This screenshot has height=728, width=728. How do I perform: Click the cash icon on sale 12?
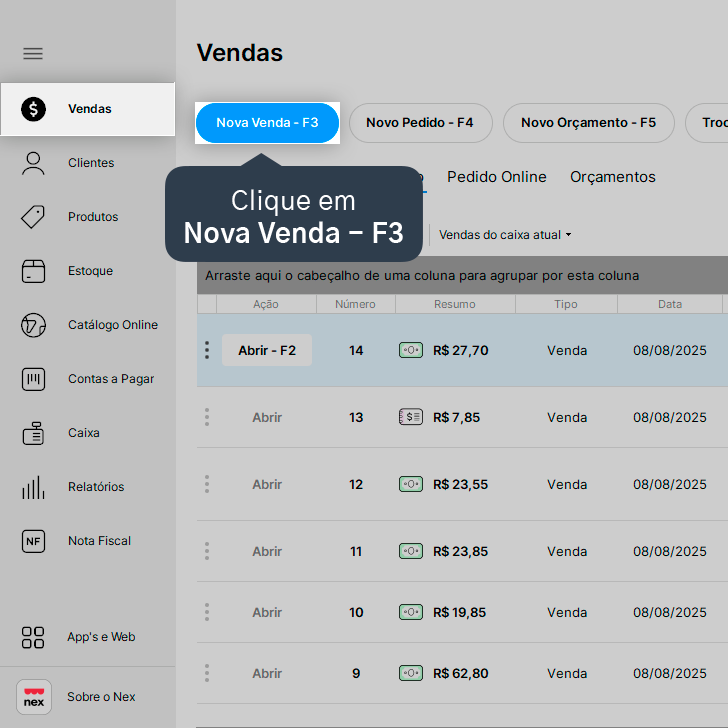coord(411,484)
